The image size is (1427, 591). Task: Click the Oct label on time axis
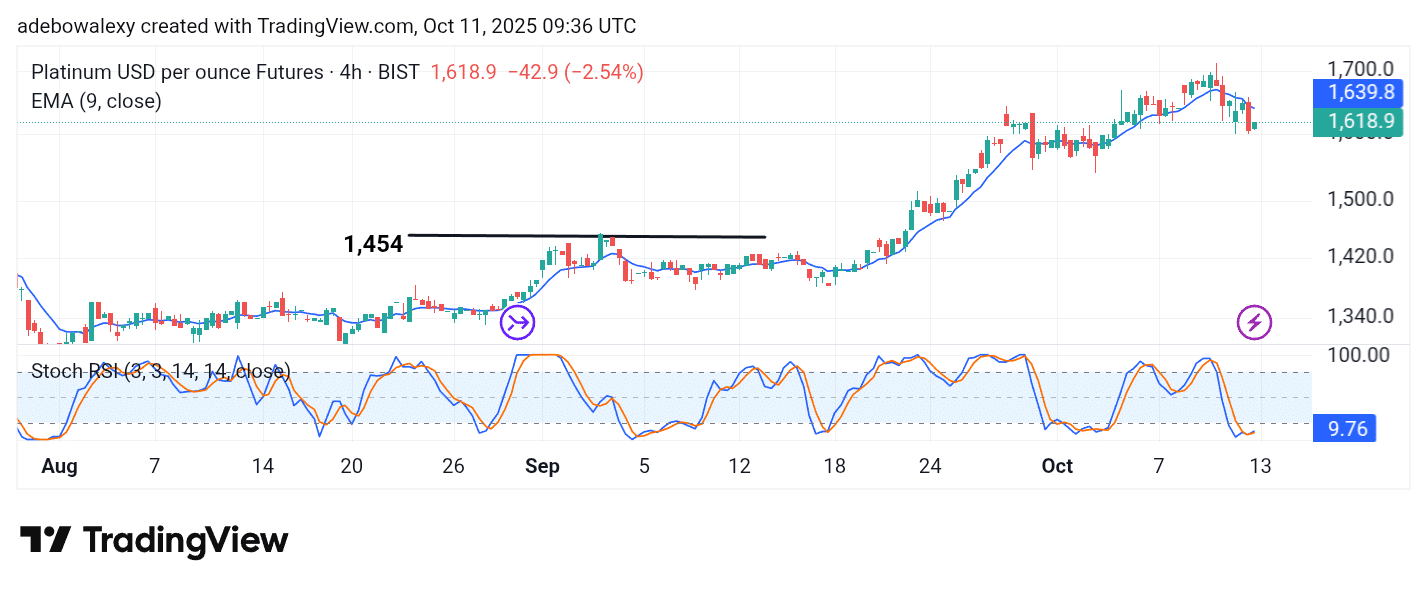(1056, 466)
